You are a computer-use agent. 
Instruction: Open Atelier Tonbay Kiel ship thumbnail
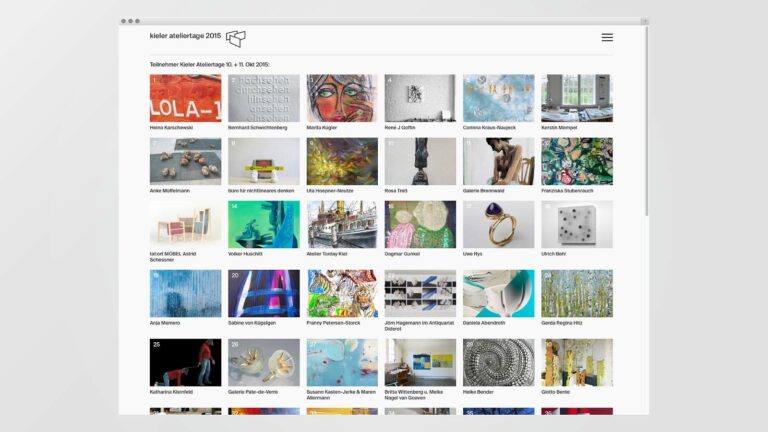342,224
